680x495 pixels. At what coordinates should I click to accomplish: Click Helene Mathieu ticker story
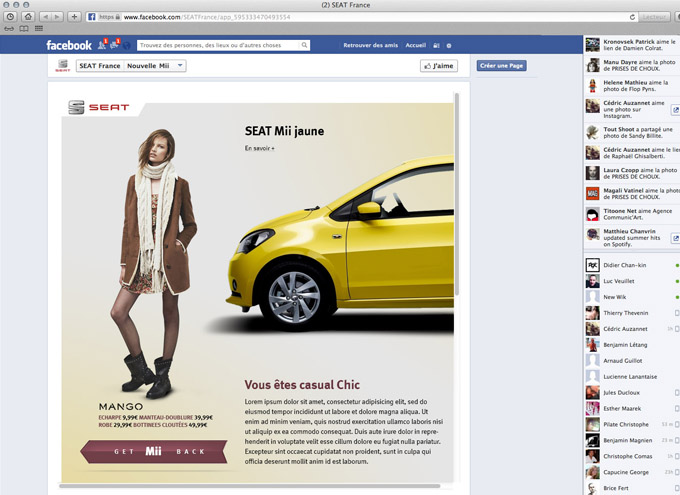click(x=632, y=86)
